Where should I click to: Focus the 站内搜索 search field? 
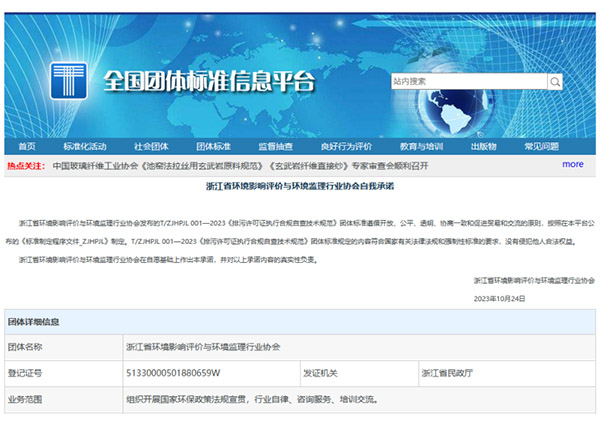point(469,81)
